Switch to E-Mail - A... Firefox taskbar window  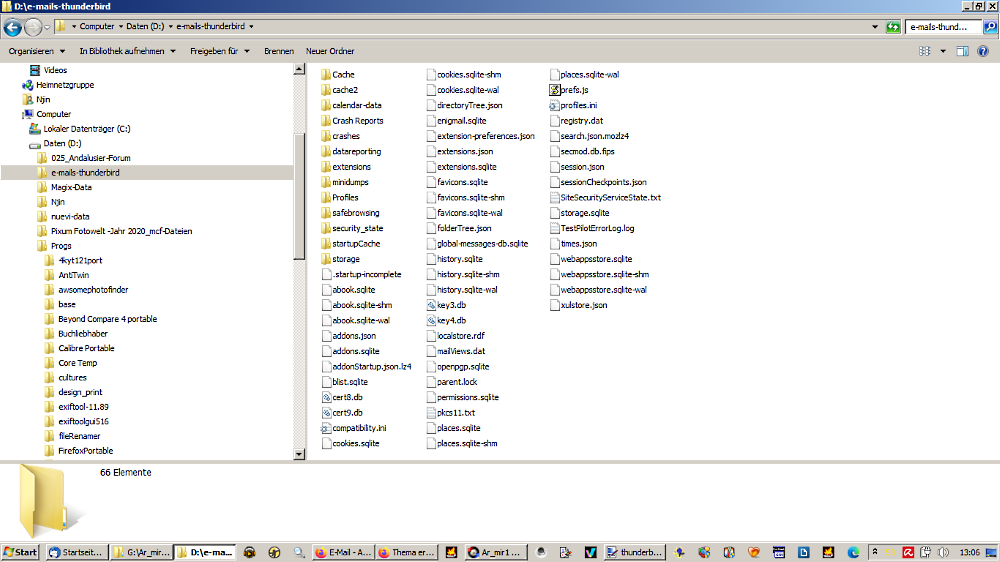pyautogui.click(x=343, y=552)
